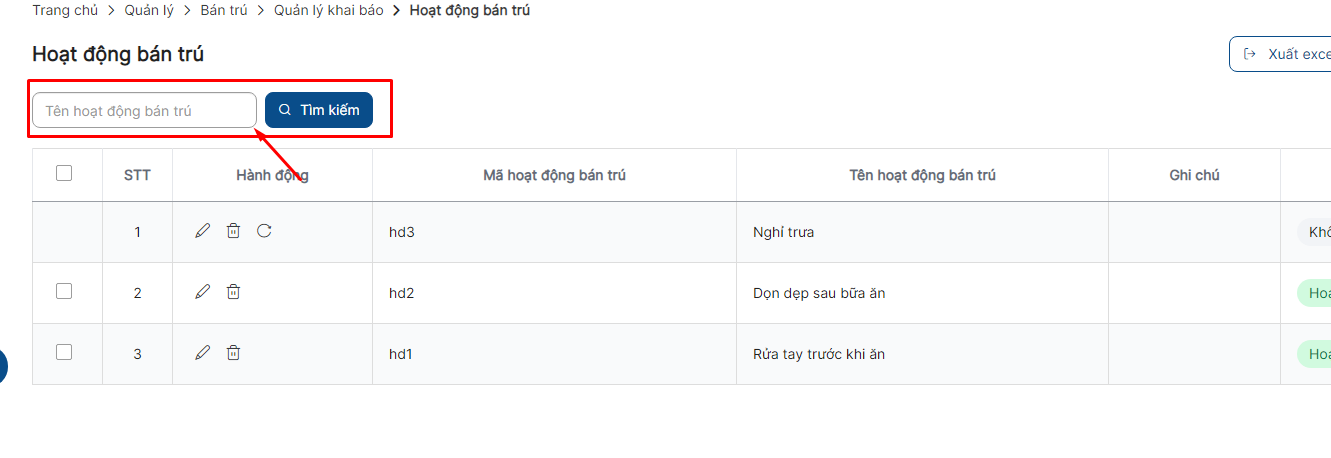This screenshot has width=1331, height=458.
Task: Open Quản lý khai báo breadcrumb
Action: coord(329,11)
